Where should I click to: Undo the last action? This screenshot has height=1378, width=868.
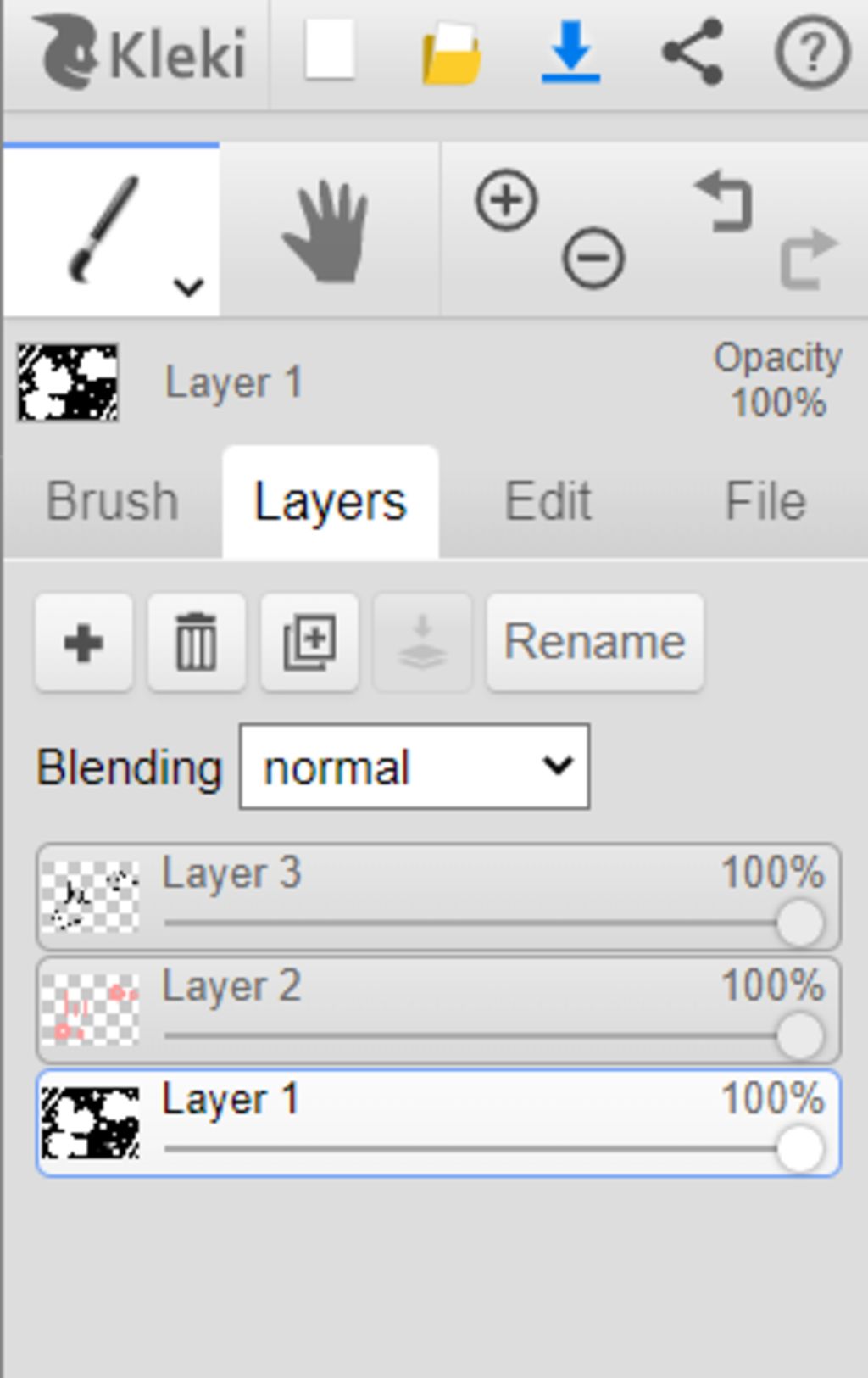[723, 200]
